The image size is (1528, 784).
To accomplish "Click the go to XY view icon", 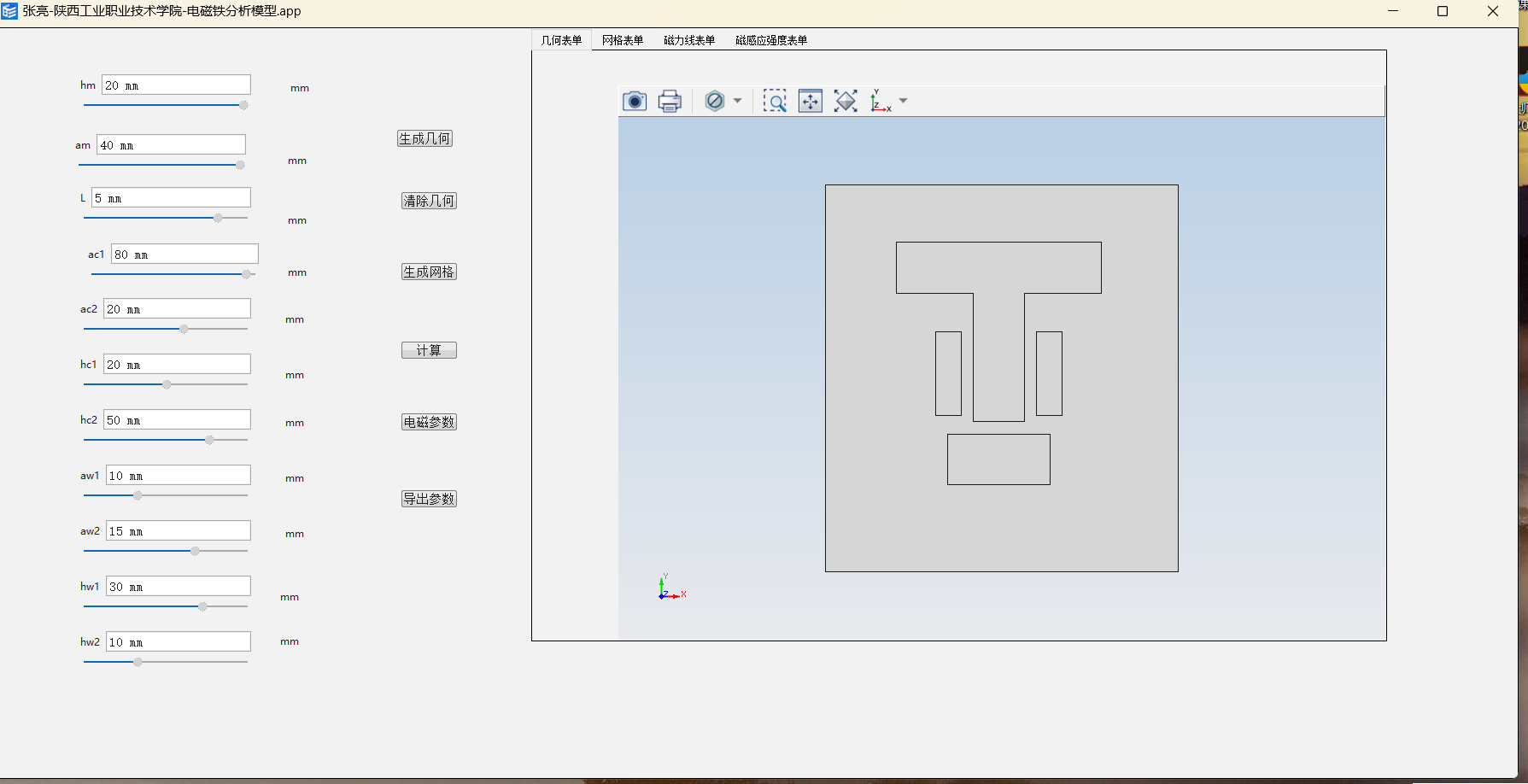I will [x=880, y=102].
